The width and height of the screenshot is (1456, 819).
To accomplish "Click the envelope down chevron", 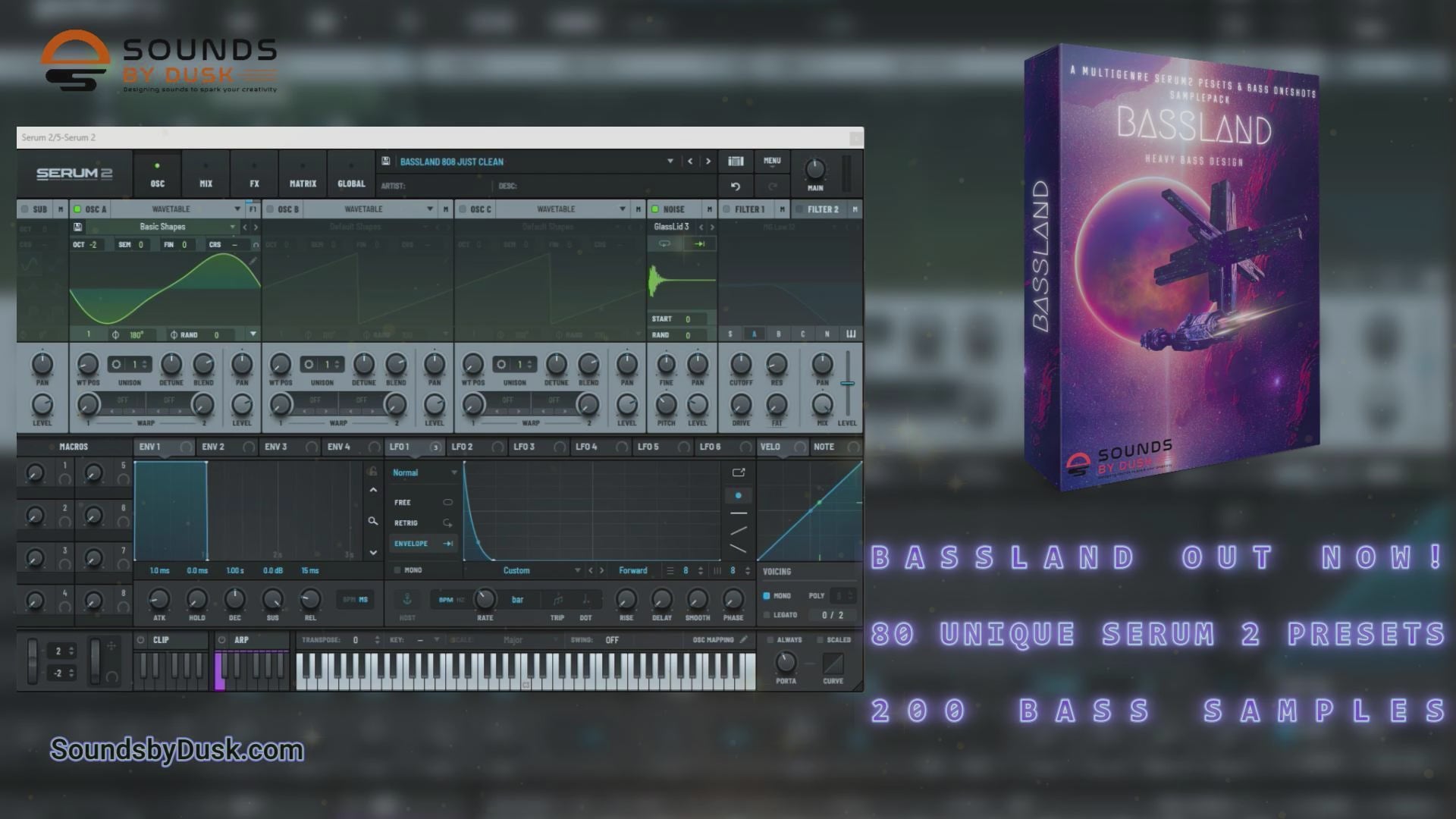I will pos(372,553).
